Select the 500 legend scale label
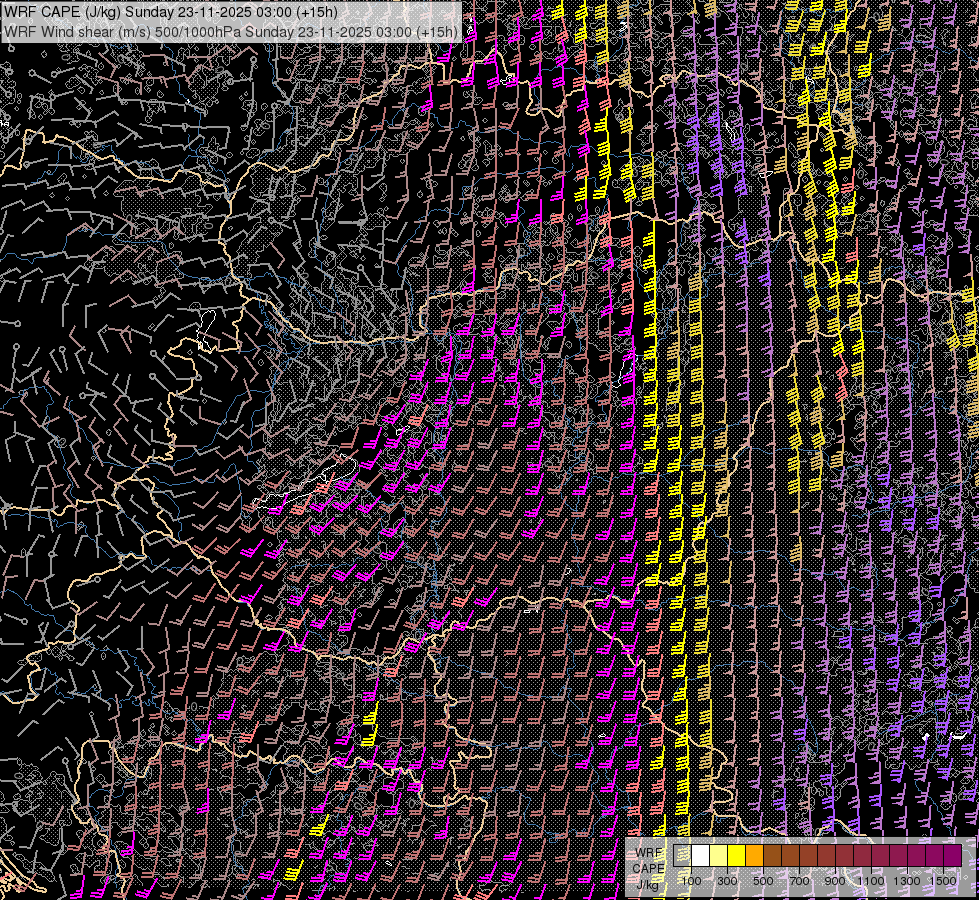 click(763, 881)
